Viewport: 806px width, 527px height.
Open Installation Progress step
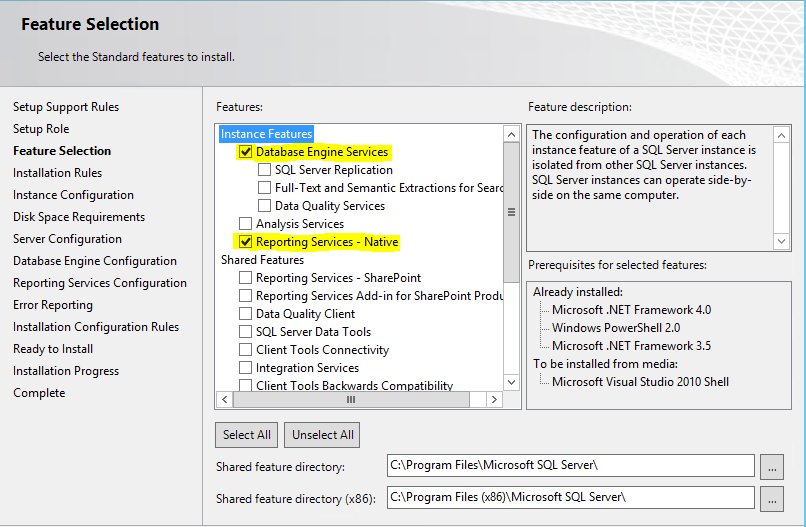66,371
